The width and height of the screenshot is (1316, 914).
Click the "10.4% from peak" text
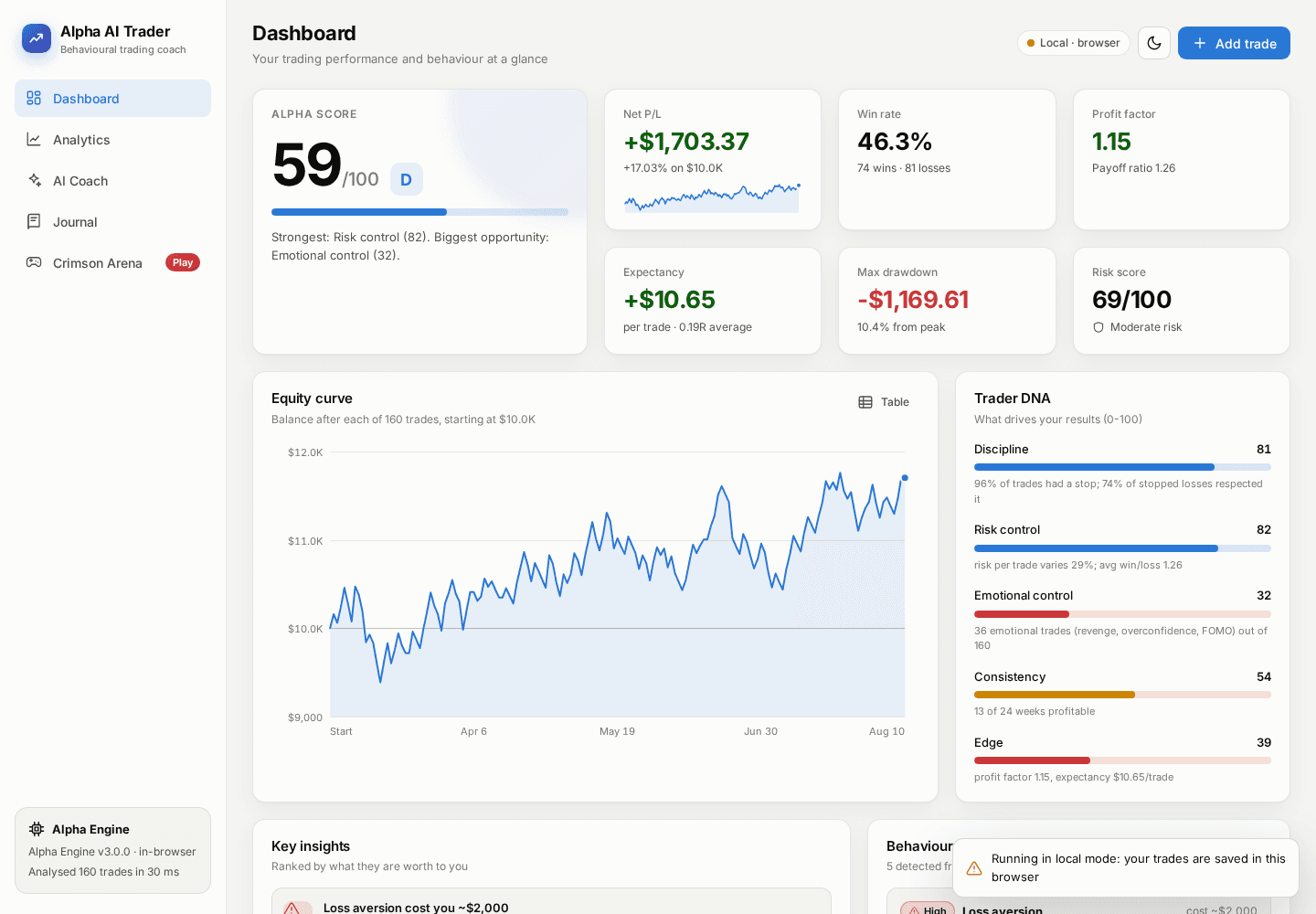pos(901,327)
